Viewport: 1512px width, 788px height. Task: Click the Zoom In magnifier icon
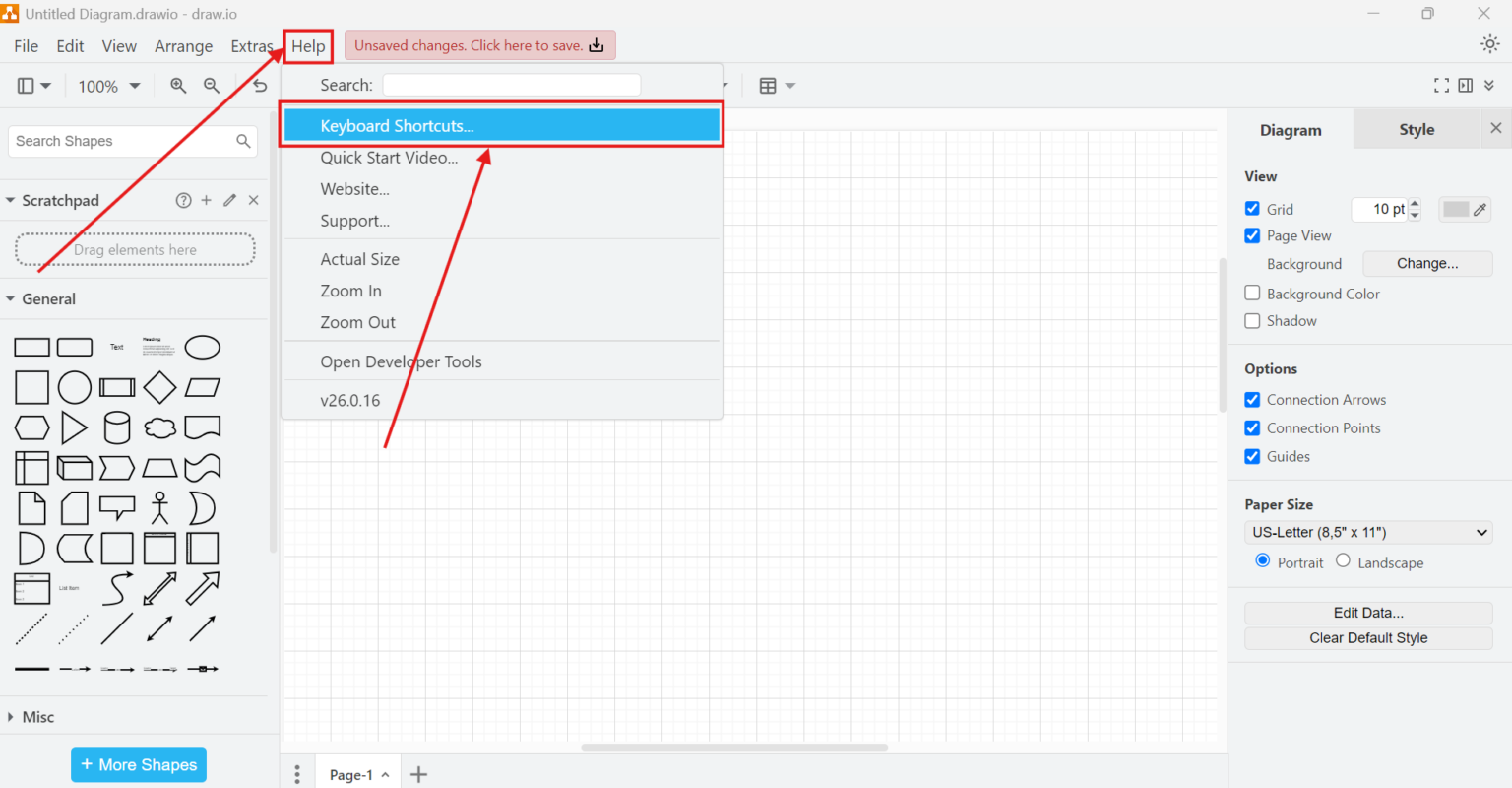(177, 86)
